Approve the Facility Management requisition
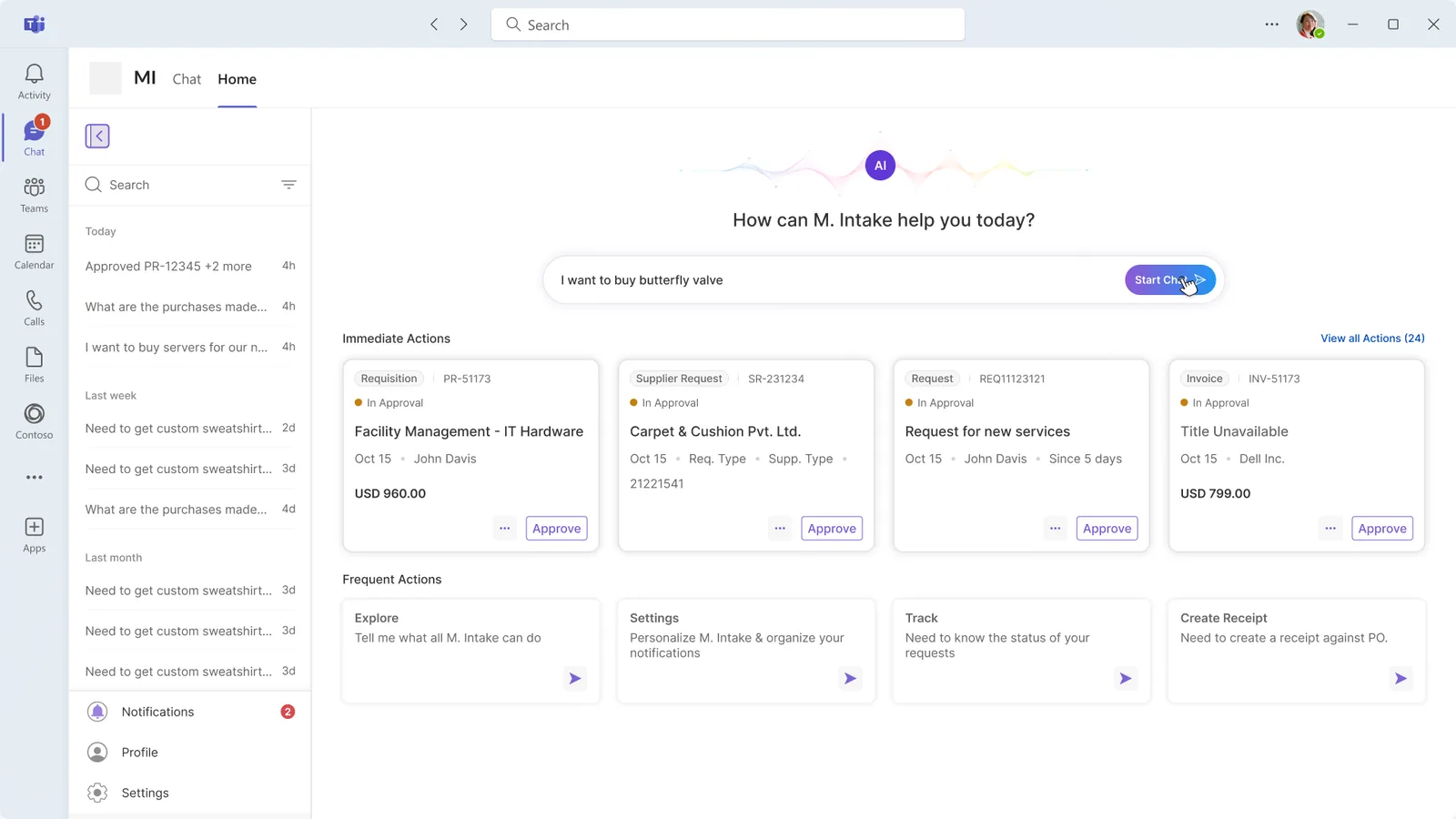1456x819 pixels. [x=557, y=529]
